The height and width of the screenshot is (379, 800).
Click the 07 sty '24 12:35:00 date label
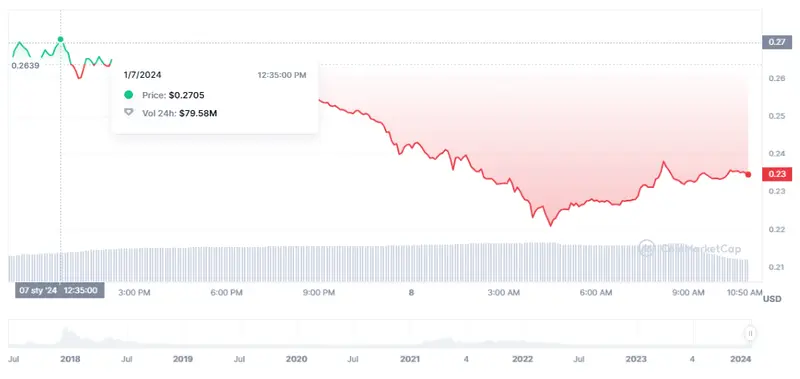pyautogui.click(x=60, y=290)
